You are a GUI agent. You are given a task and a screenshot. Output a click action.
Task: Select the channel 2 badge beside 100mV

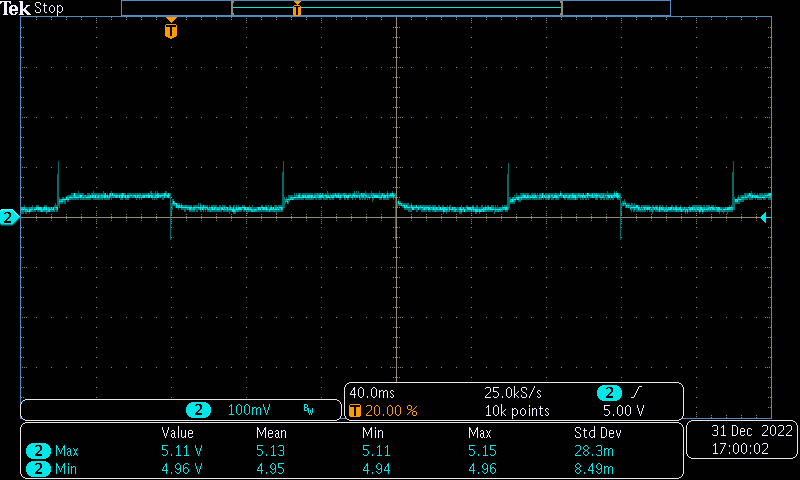pos(200,410)
